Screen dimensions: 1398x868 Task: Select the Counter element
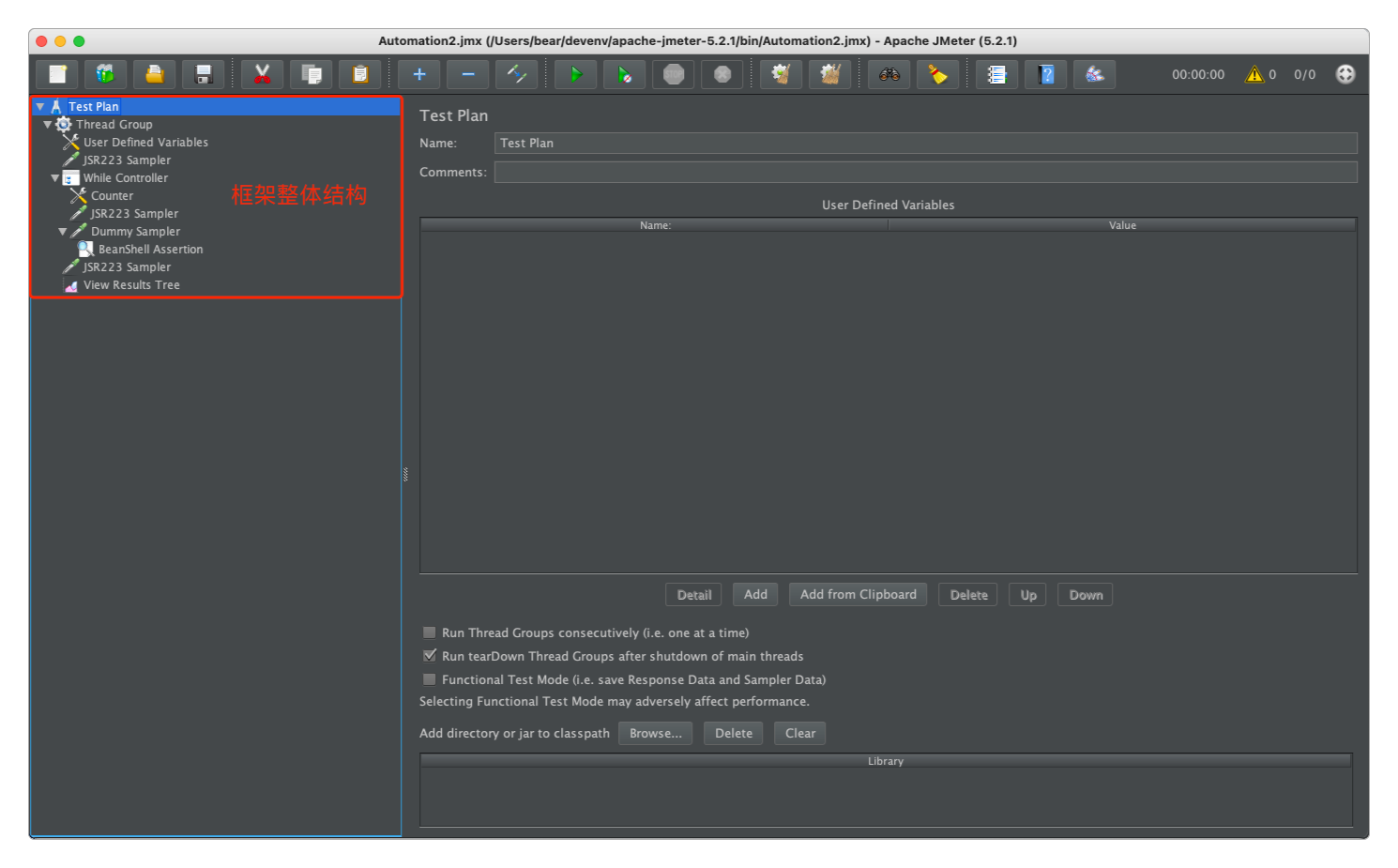click(112, 196)
